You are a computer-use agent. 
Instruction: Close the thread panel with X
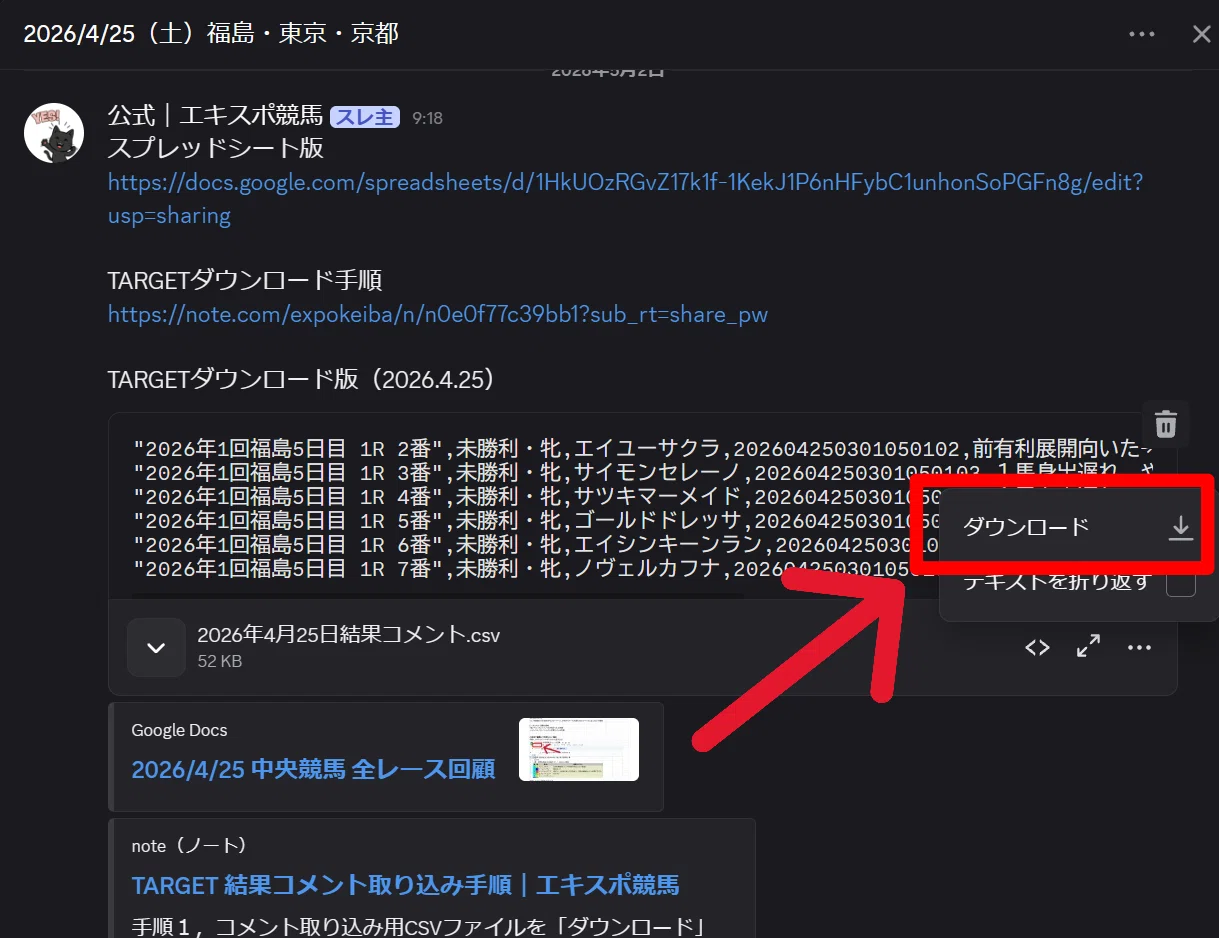1202,34
